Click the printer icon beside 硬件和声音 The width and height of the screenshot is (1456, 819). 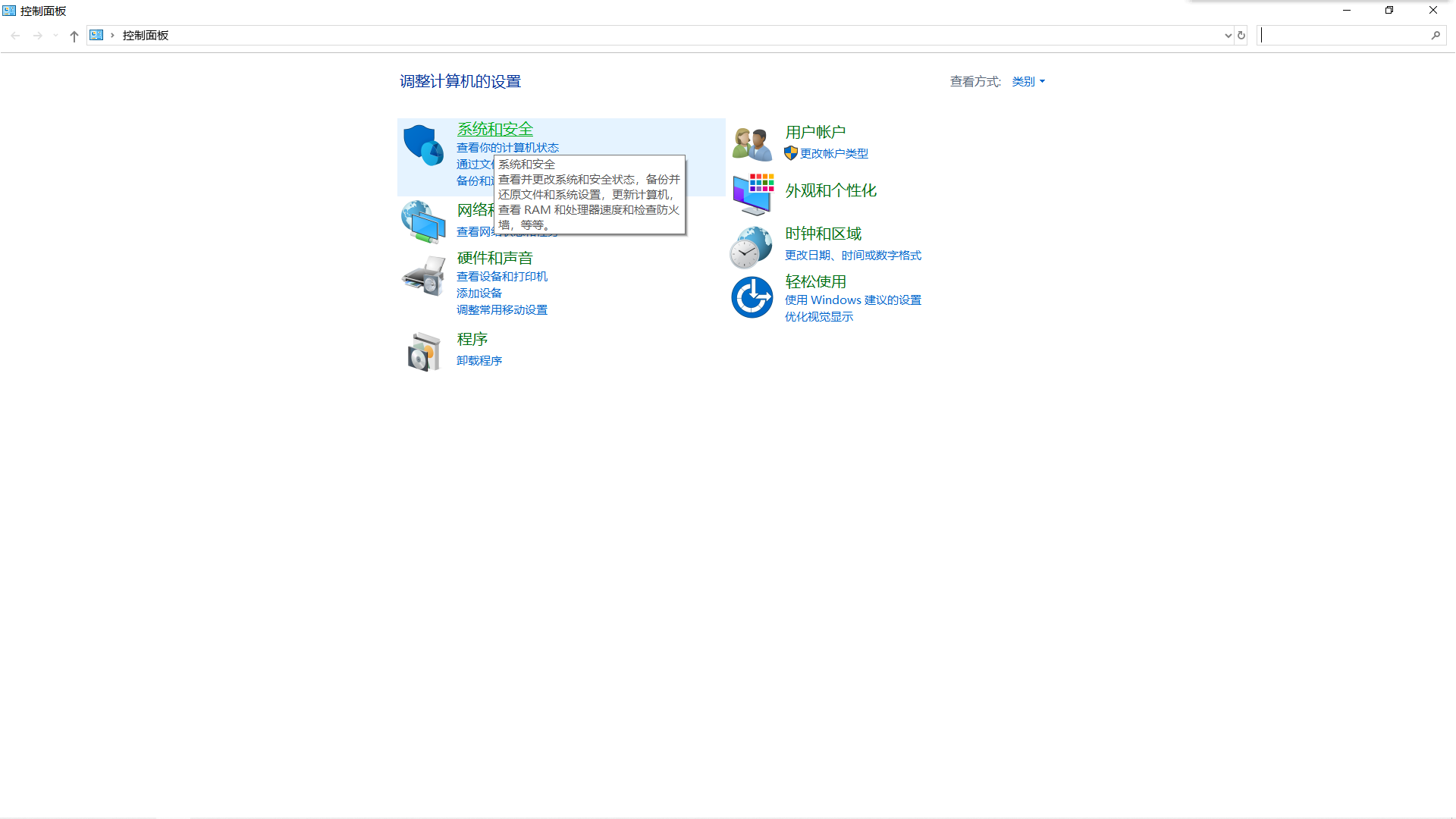422,276
